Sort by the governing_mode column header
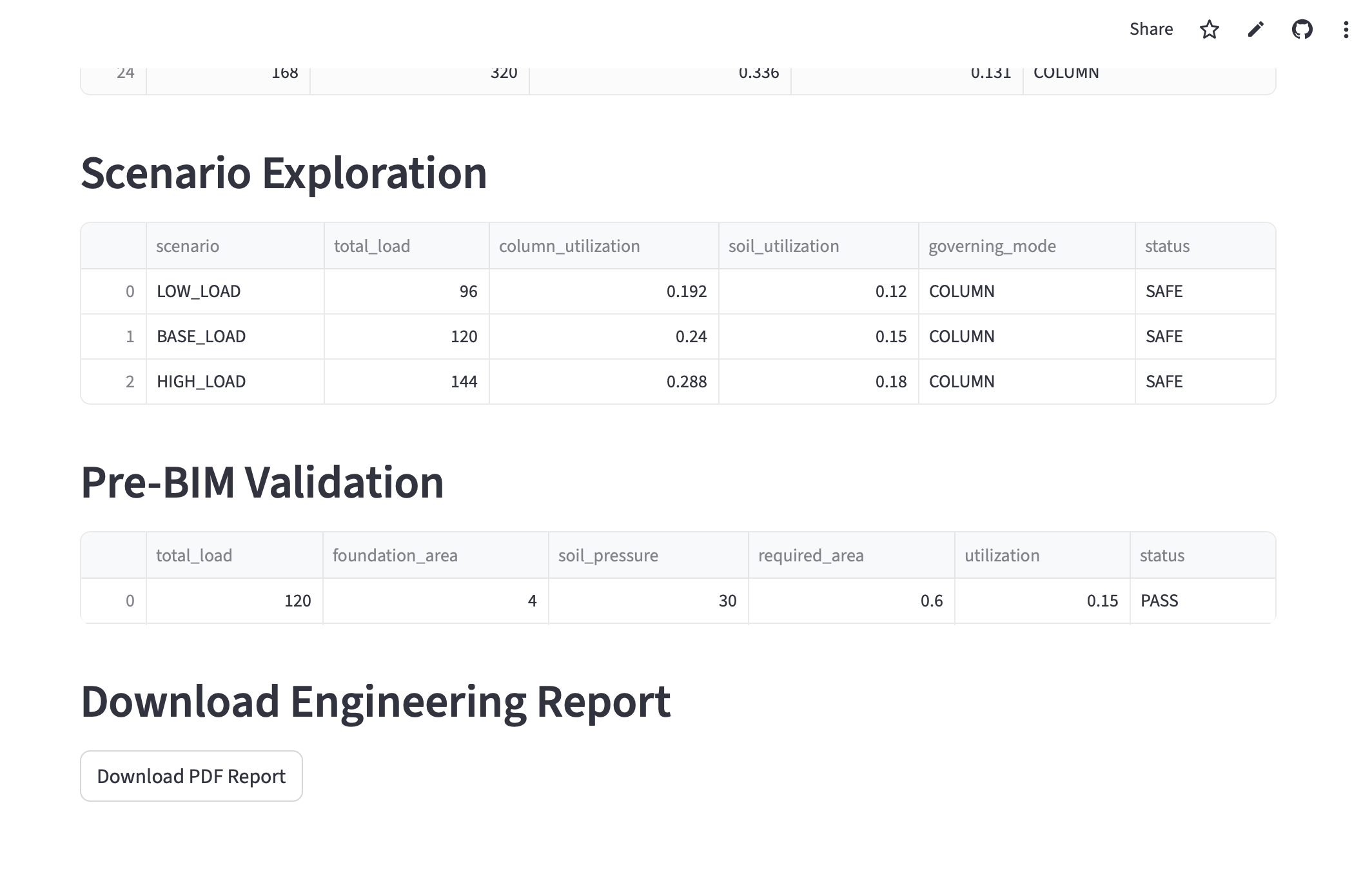The height and width of the screenshot is (883, 1372). pyautogui.click(x=1026, y=246)
